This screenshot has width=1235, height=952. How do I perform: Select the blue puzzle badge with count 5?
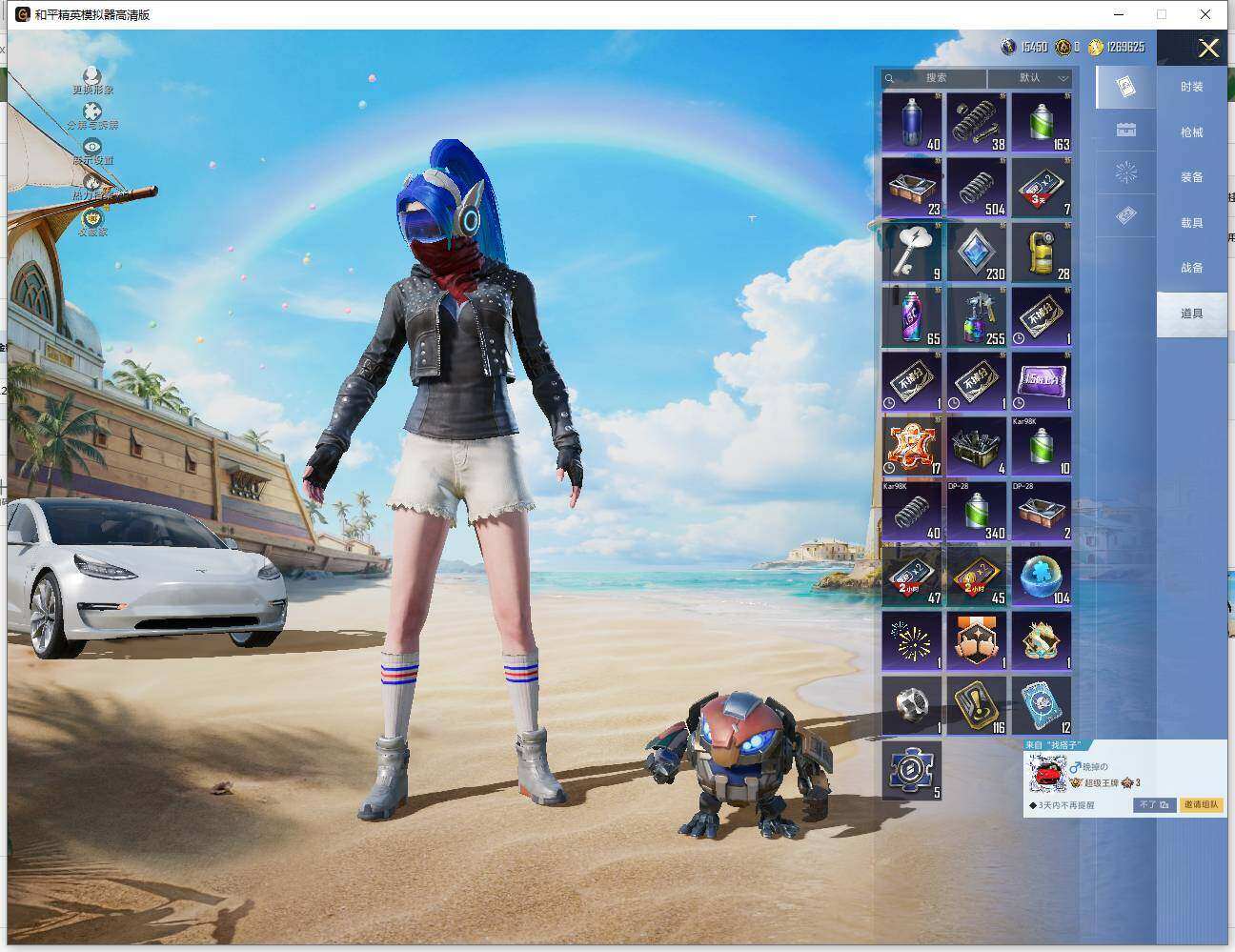pyautogui.click(x=912, y=770)
